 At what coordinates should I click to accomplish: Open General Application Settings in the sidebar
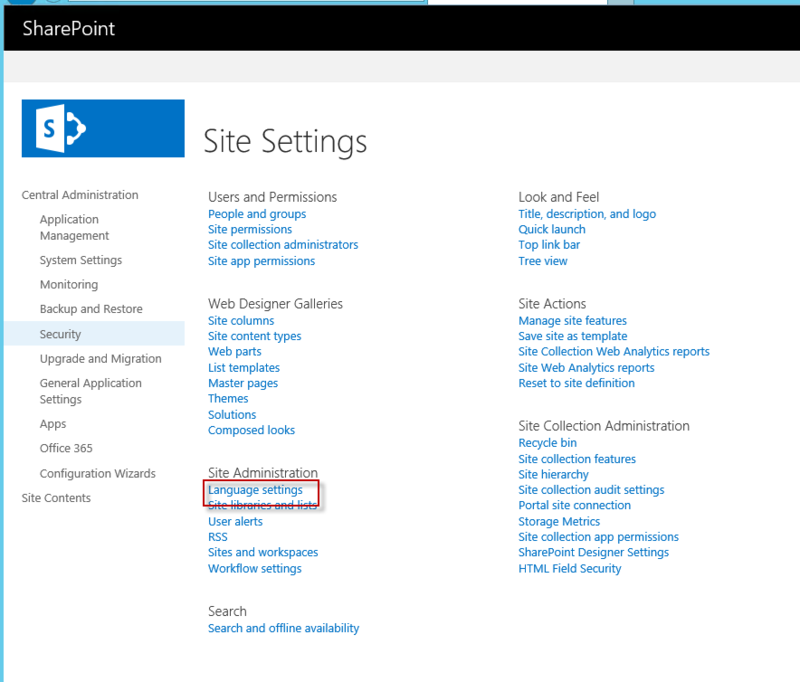point(91,391)
